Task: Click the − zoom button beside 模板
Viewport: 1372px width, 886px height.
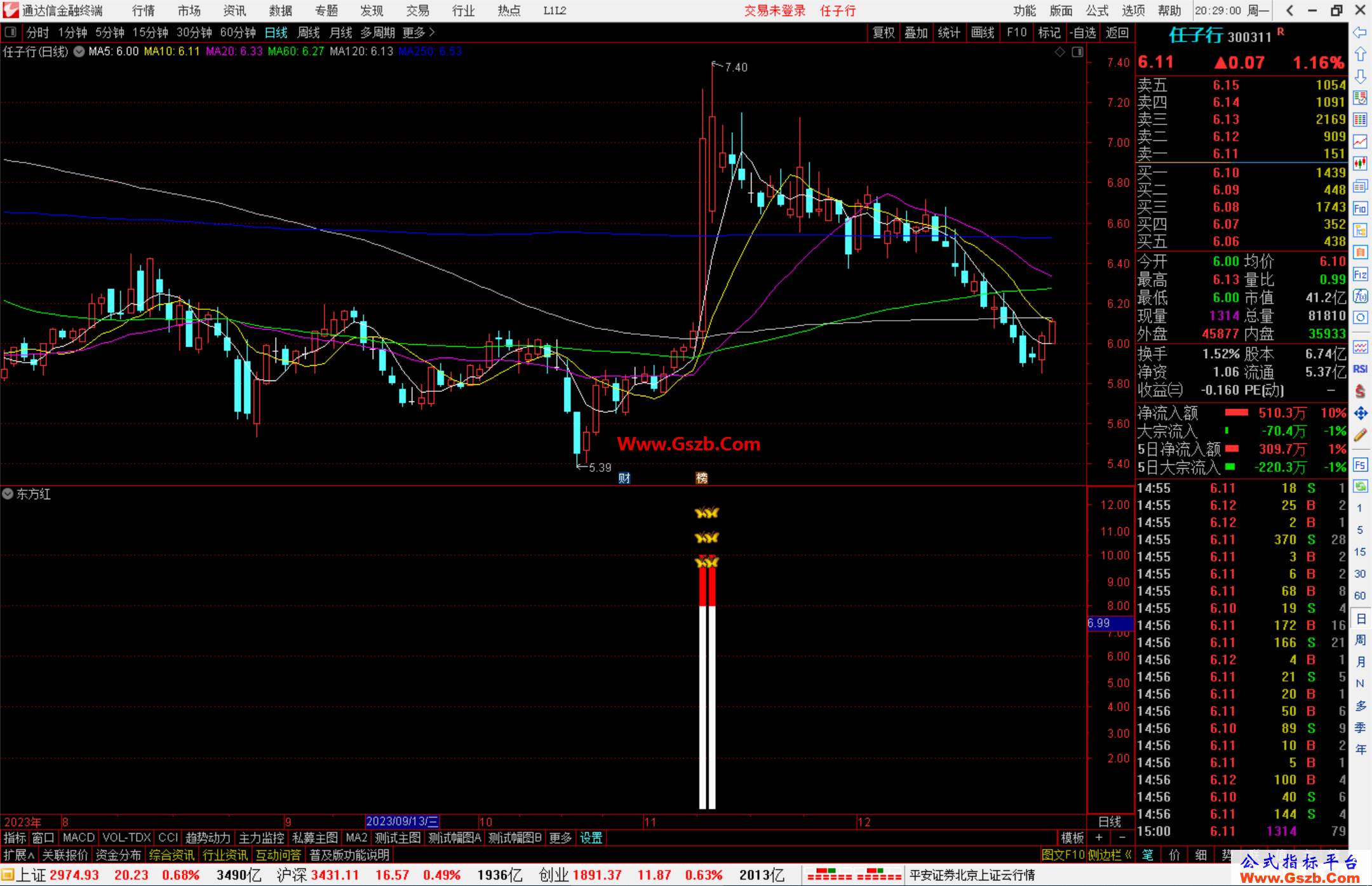Action: (1122, 838)
